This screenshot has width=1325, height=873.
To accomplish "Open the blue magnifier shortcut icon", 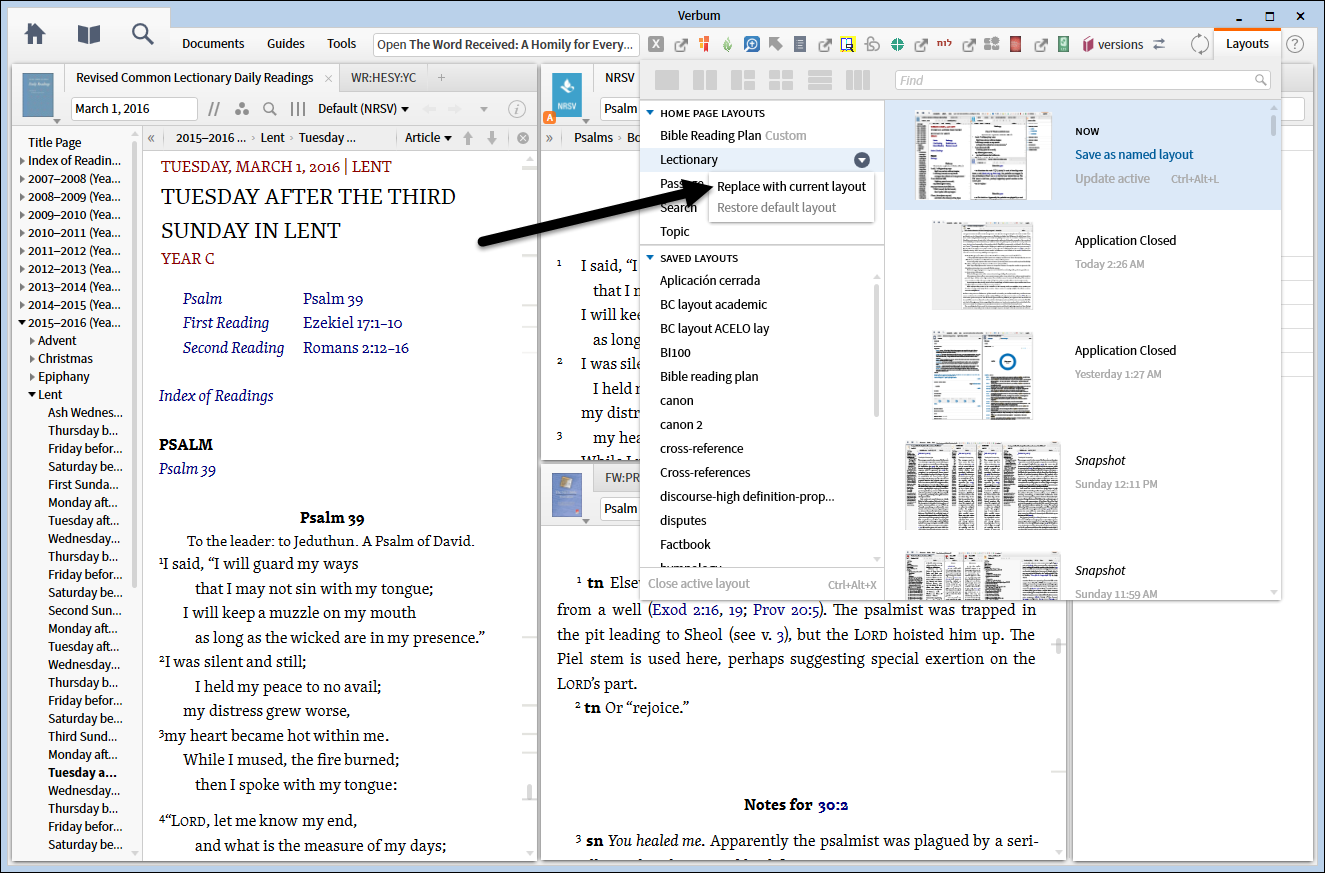I will (x=751, y=44).
